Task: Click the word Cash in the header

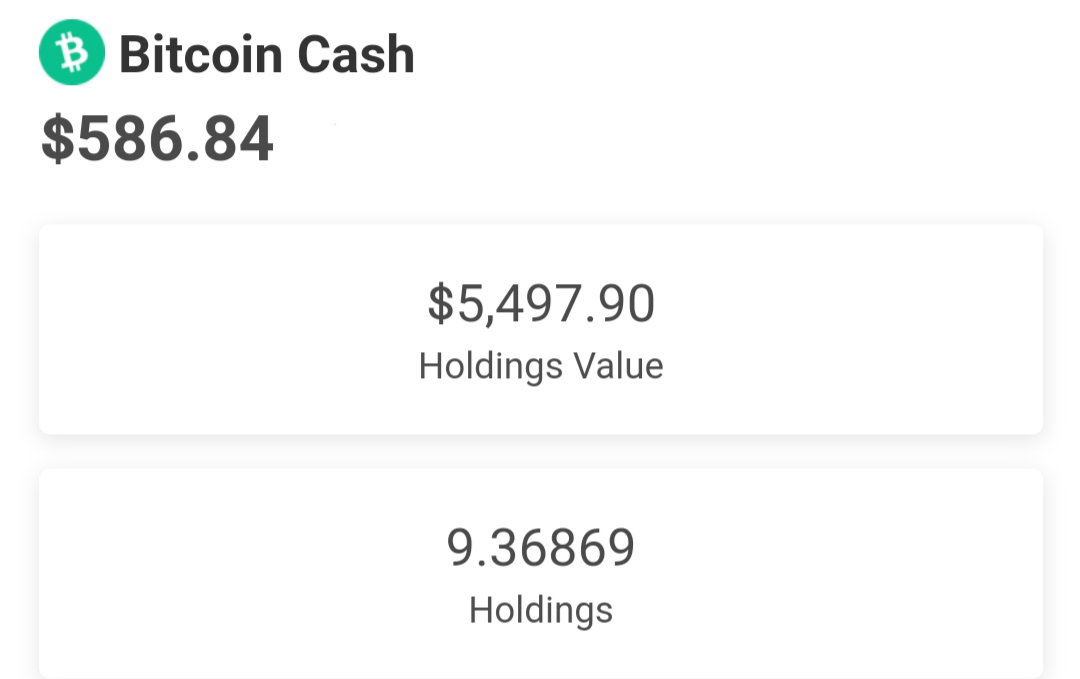Action: pyautogui.click(x=355, y=54)
